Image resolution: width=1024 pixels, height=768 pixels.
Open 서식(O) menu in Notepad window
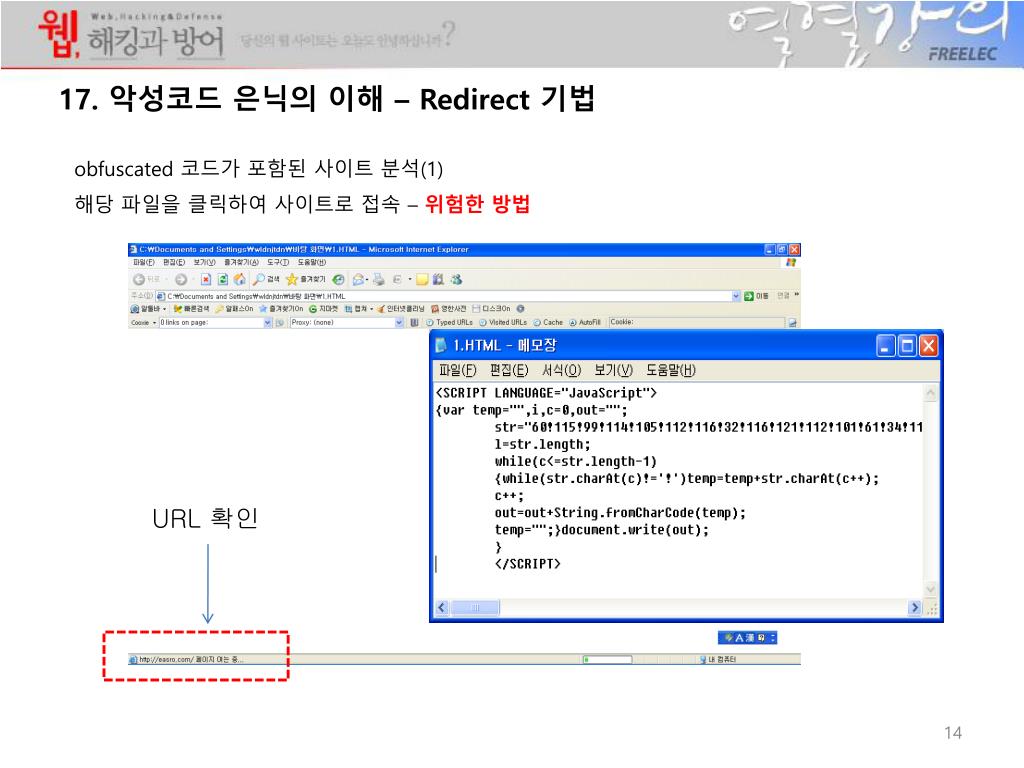(561, 370)
